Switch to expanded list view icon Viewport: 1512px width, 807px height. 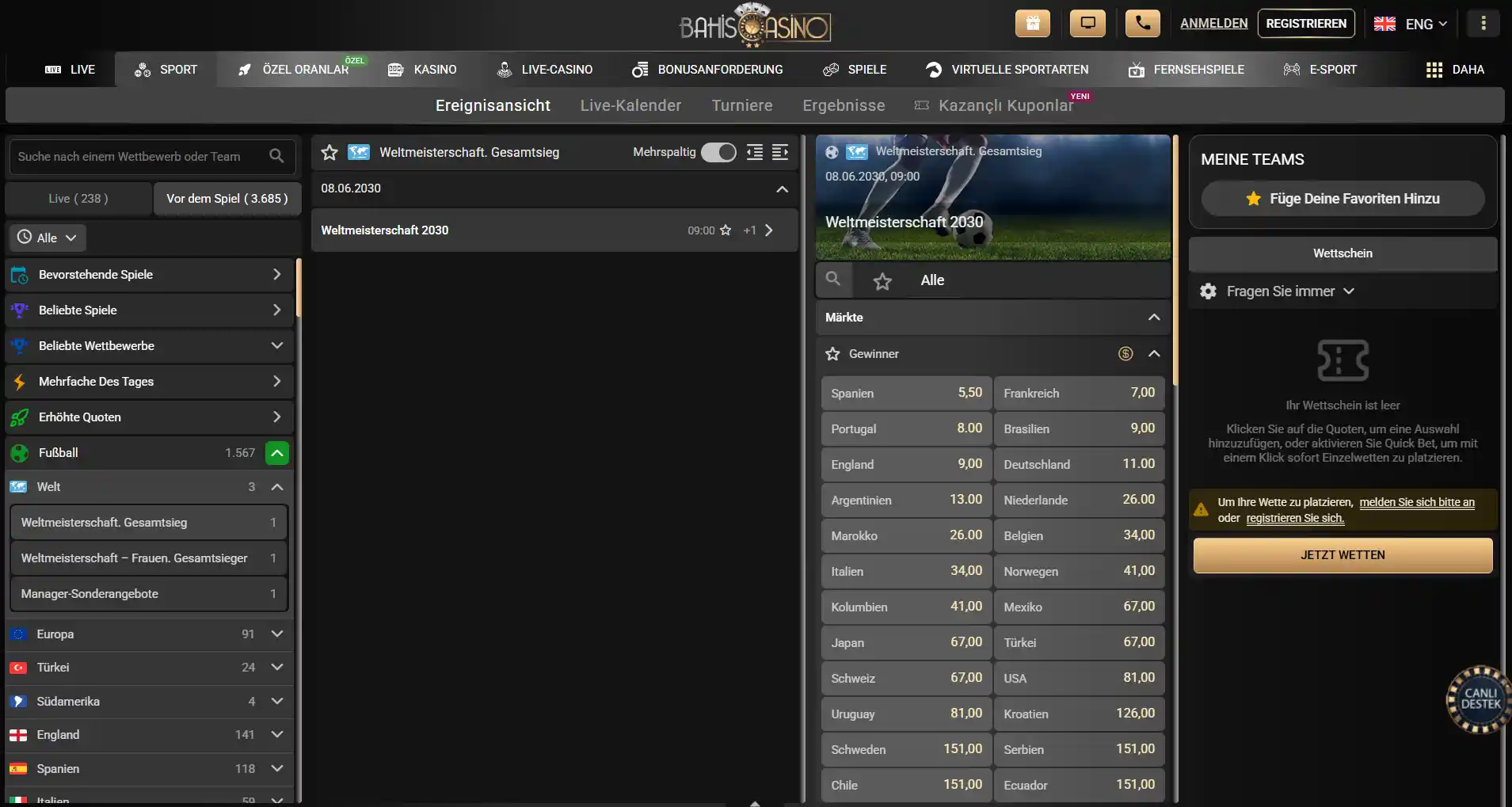780,152
